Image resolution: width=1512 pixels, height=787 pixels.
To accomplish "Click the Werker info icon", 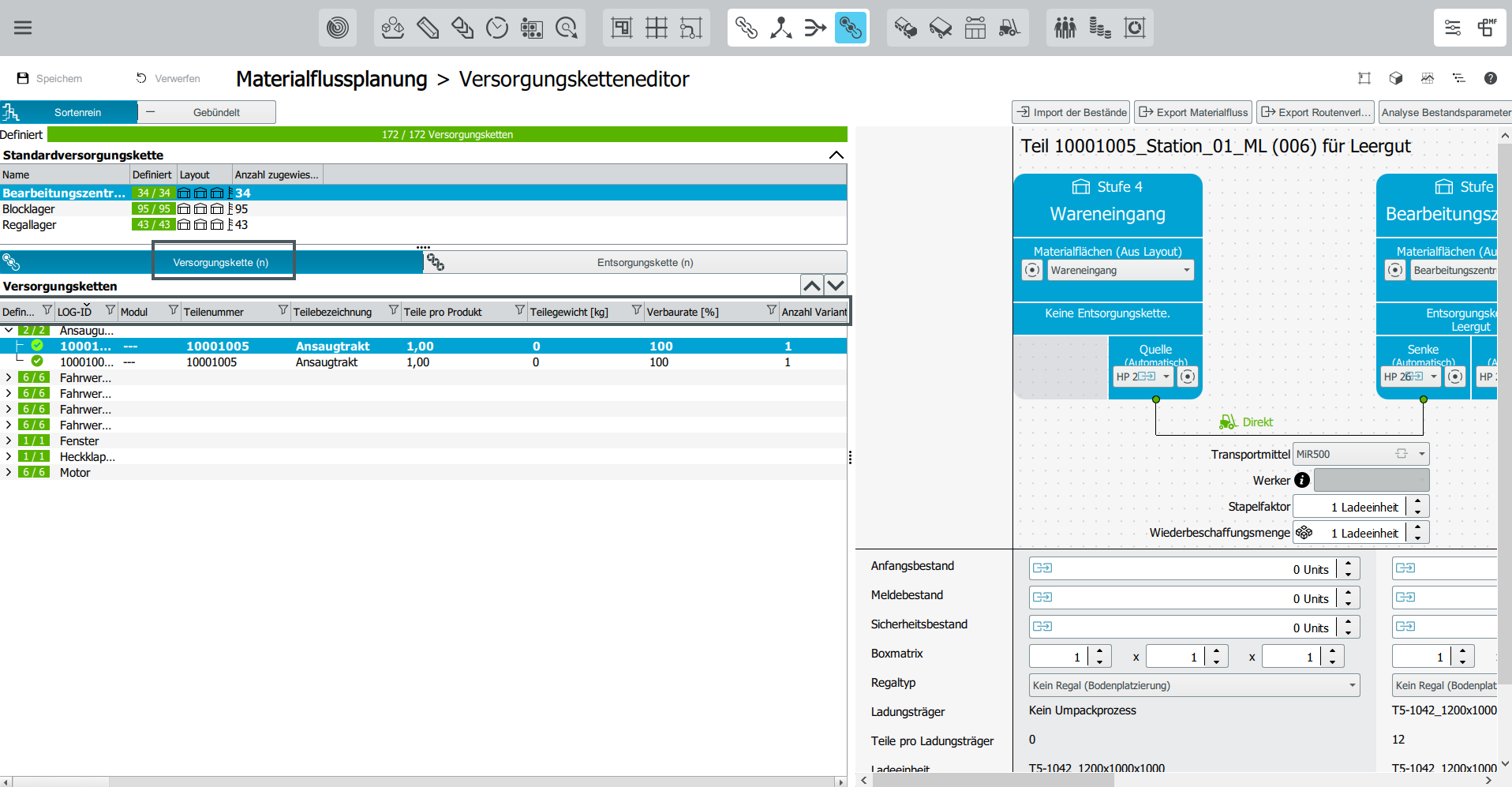I will (x=1302, y=480).
